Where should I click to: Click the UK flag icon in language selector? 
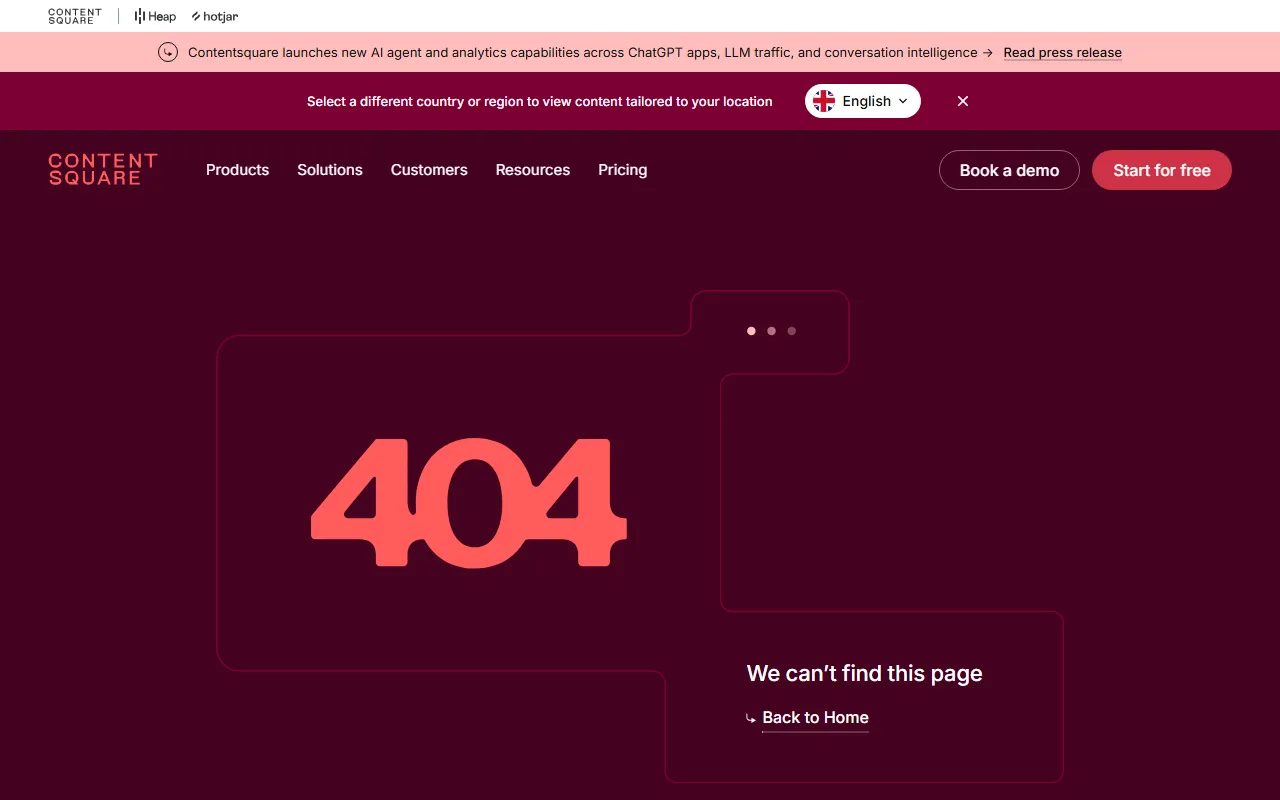pyautogui.click(x=824, y=101)
